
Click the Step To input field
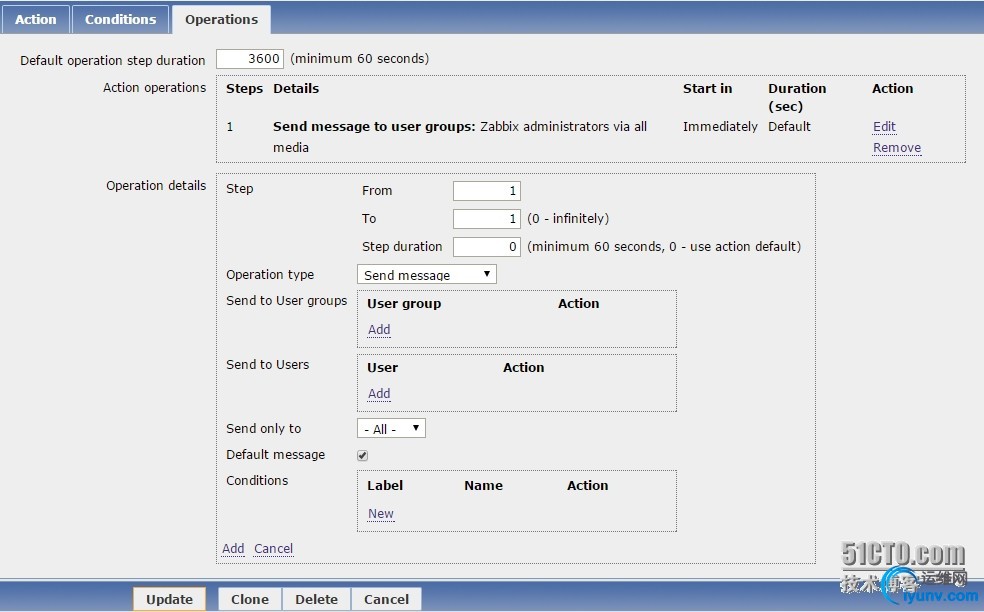click(487, 218)
